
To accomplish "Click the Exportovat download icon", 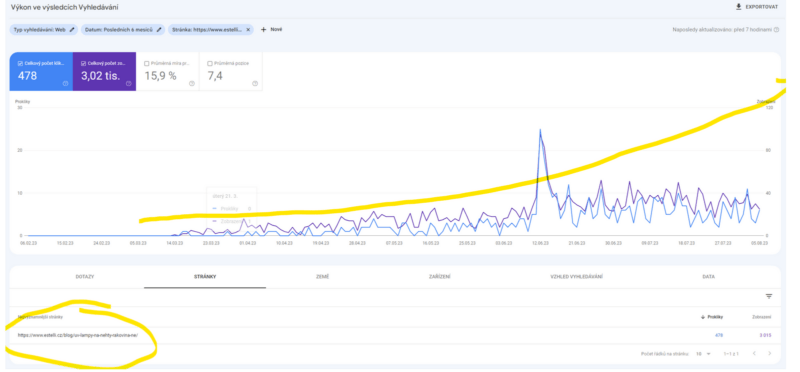I will click(x=738, y=7).
